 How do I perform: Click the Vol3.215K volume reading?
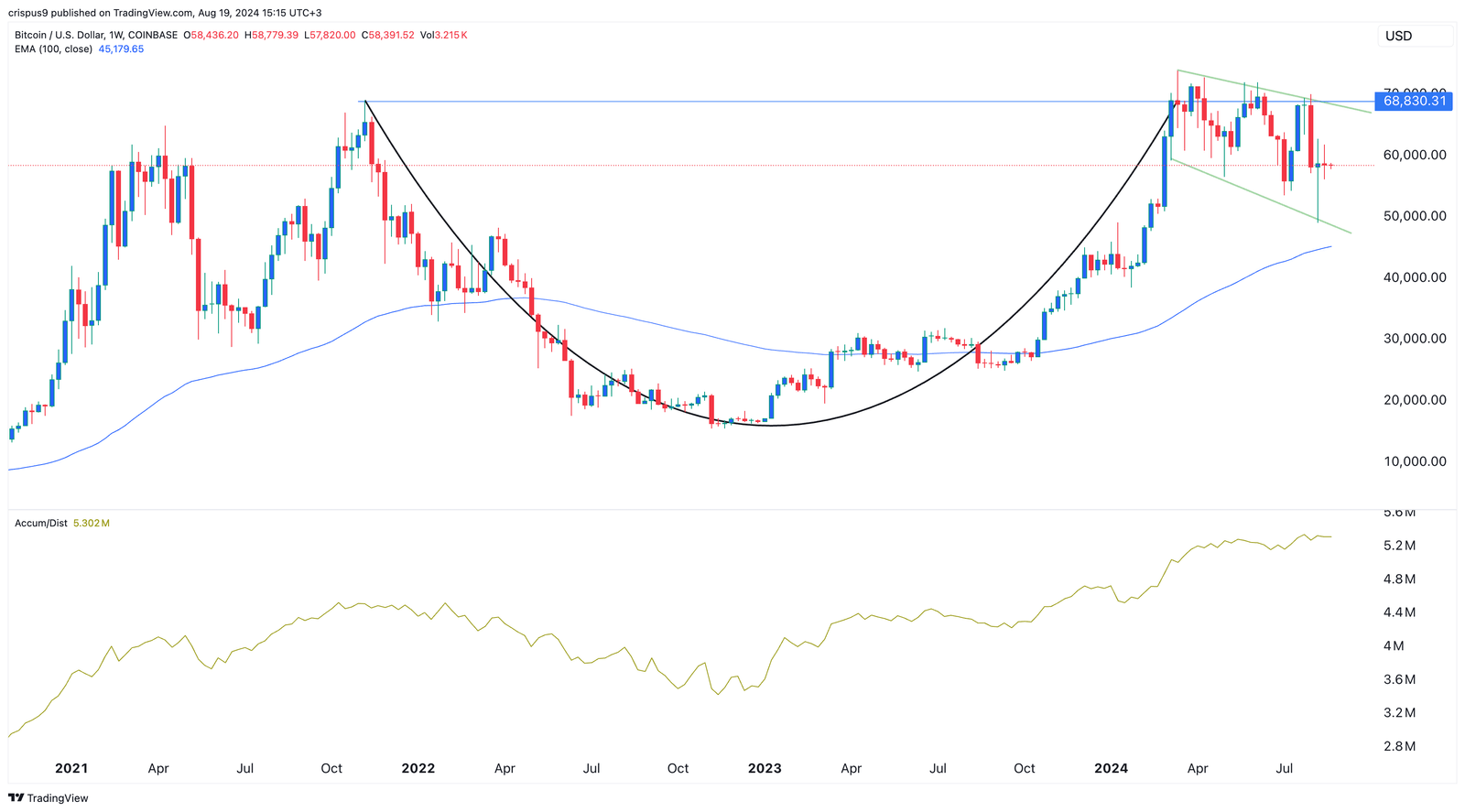pos(443,35)
